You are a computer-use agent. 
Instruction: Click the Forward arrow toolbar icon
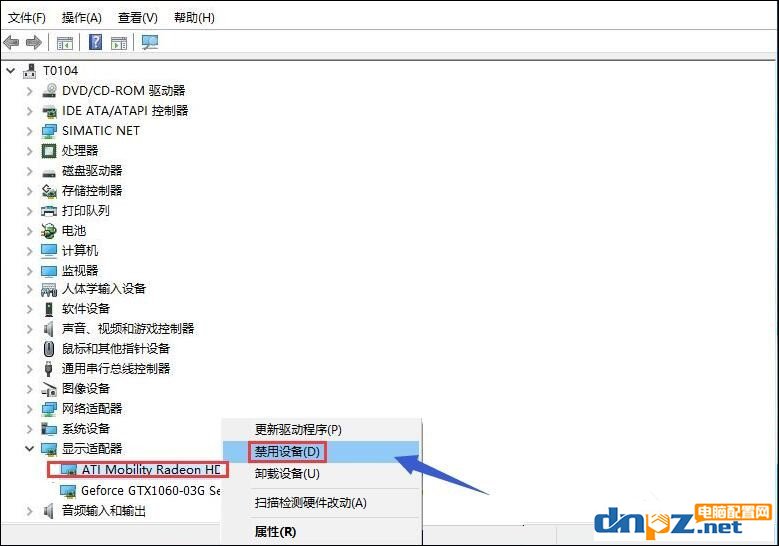pos(34,43)
